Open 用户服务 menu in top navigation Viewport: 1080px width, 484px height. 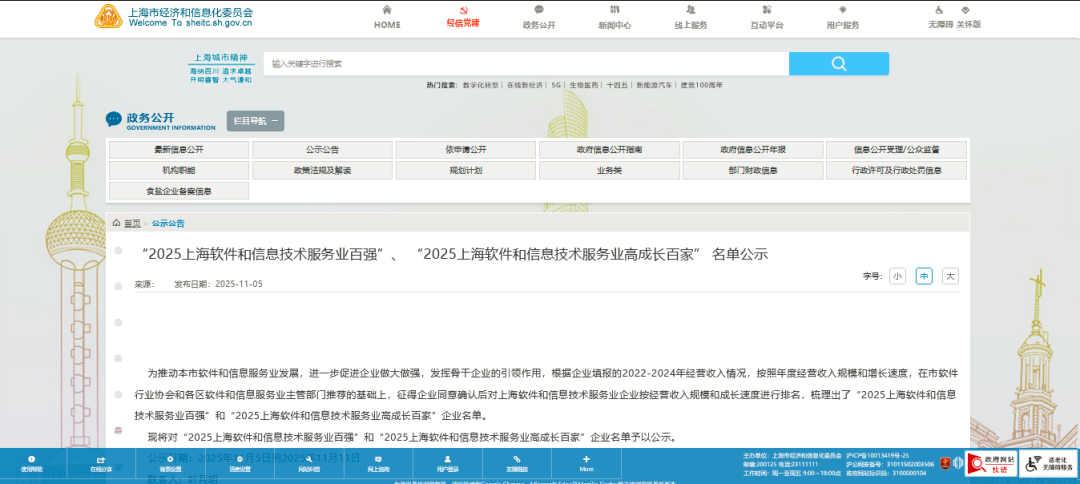(x=843, y=19)
